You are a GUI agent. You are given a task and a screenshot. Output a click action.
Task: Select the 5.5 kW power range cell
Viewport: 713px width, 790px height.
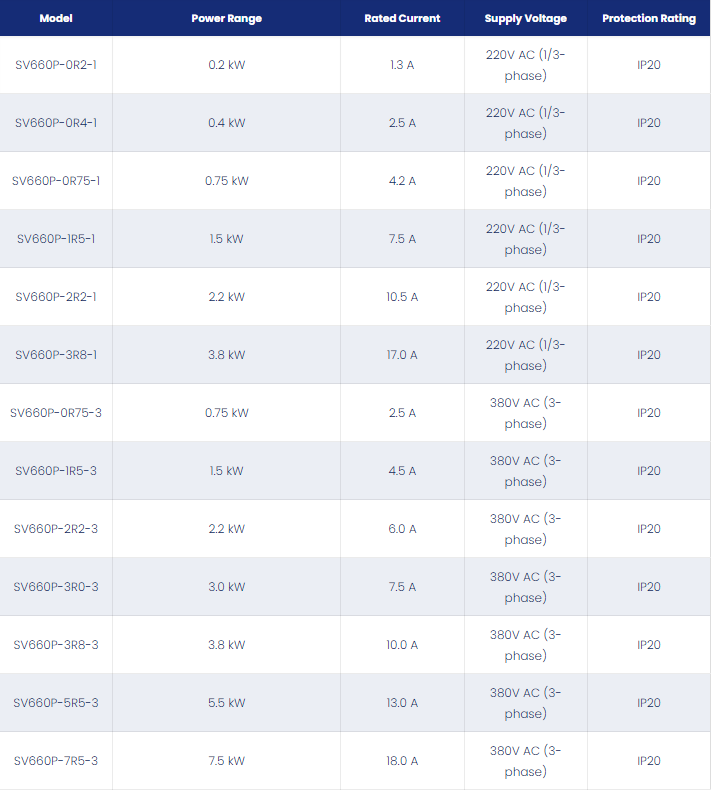tap(226, 702)
